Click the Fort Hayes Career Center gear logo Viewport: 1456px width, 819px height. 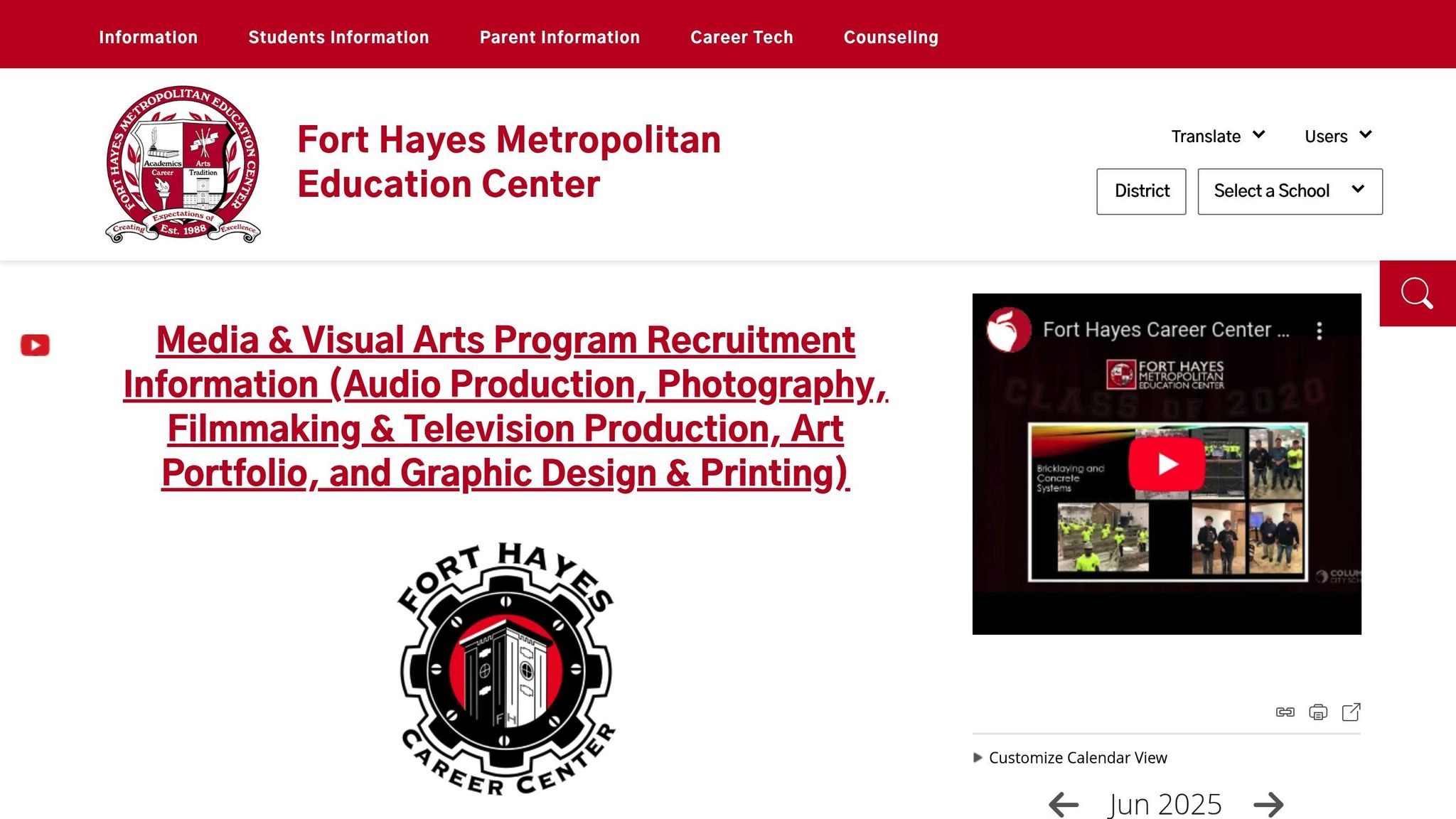pyautogui.click(x=506, y=669)
